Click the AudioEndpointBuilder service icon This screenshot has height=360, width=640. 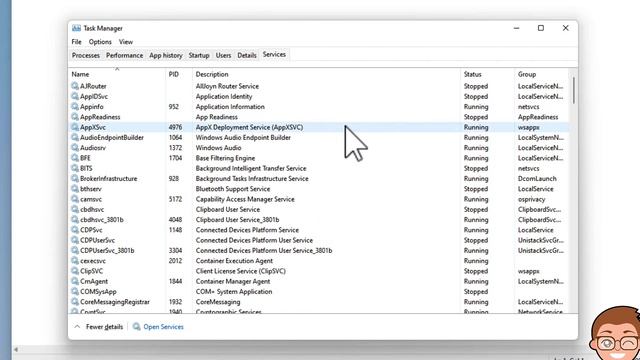coord(75,137)
